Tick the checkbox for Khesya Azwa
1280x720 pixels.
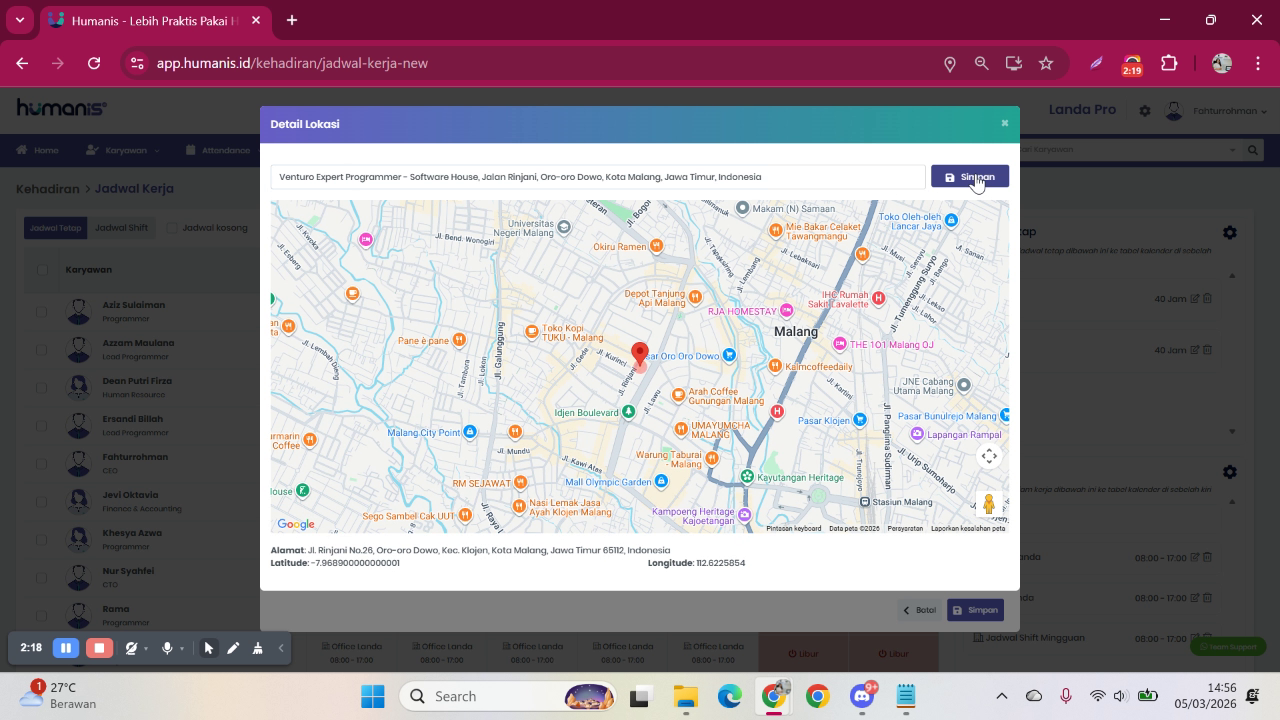tap(42, 540)
